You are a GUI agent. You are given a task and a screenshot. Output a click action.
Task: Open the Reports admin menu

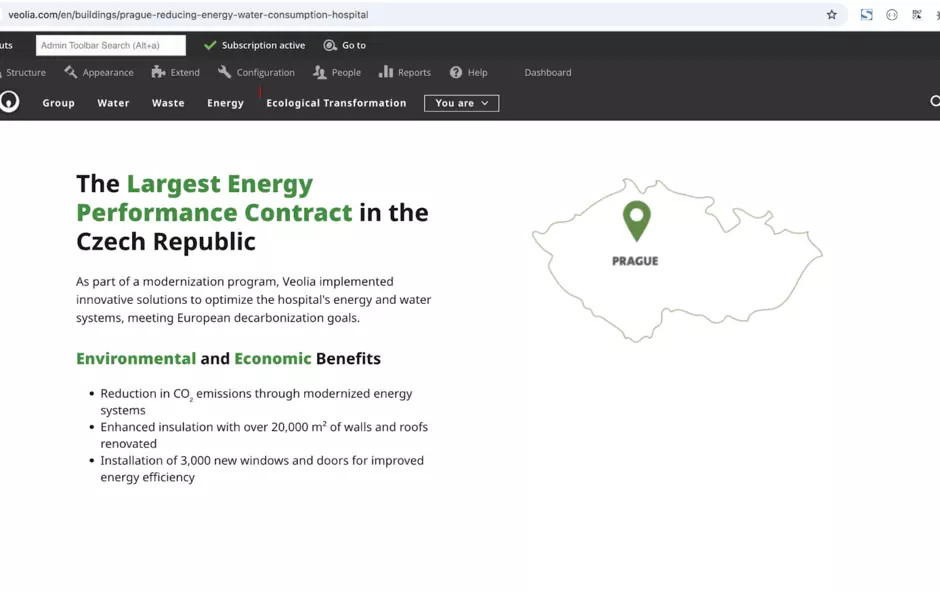pos(404,72)
